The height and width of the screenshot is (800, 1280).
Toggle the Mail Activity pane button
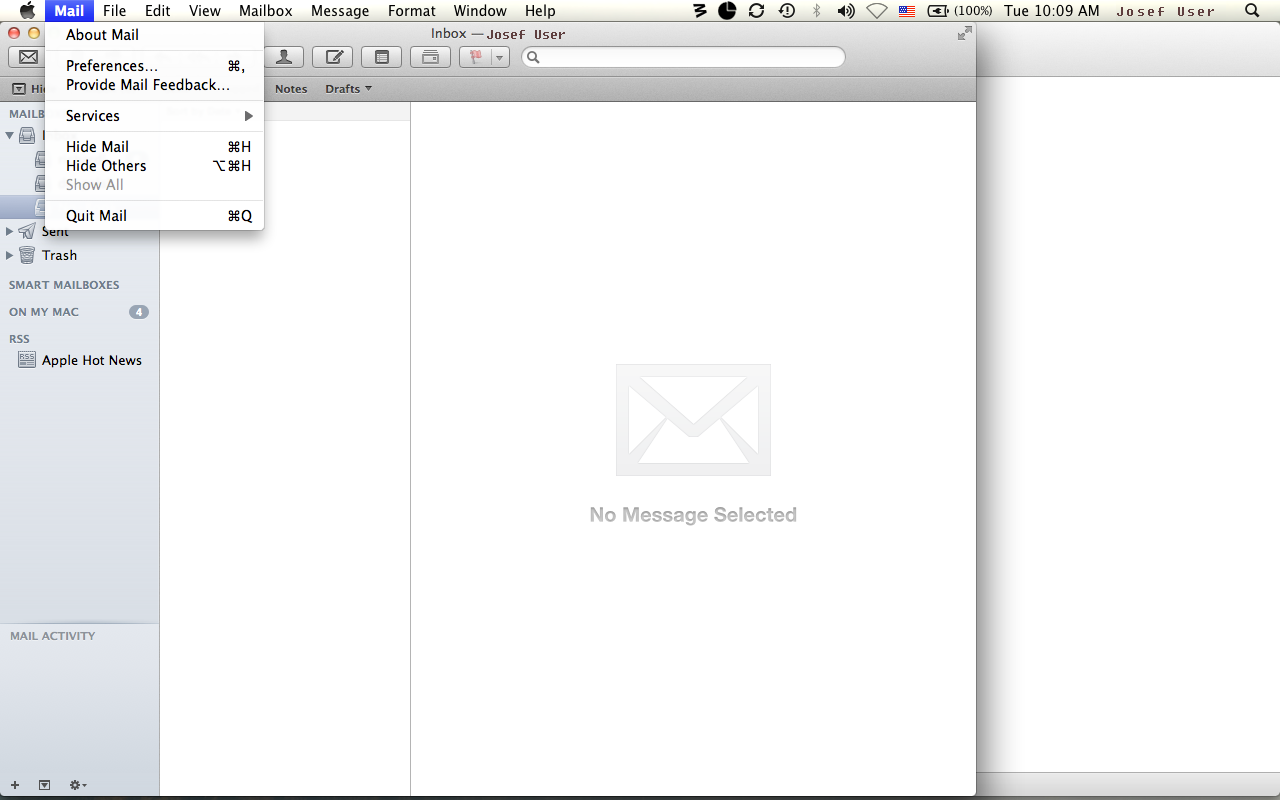44,785
